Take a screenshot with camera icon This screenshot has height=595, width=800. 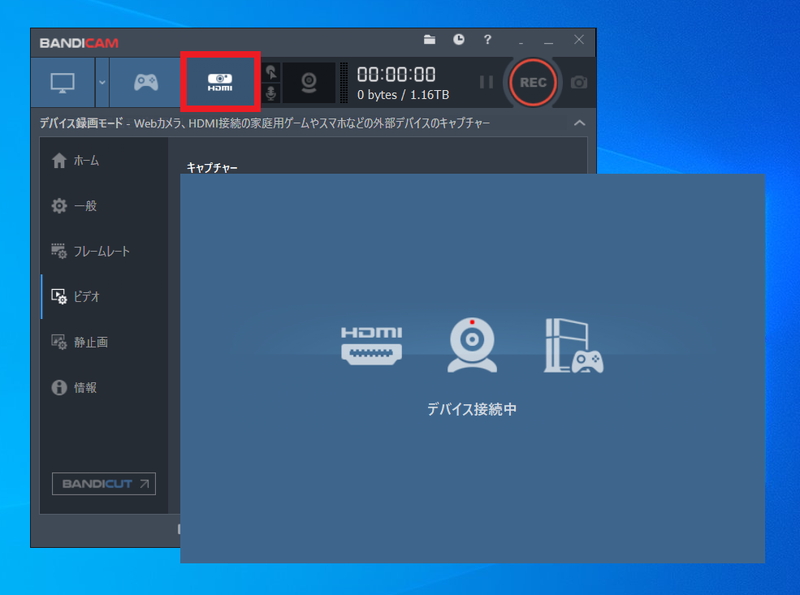click(579, 82)
